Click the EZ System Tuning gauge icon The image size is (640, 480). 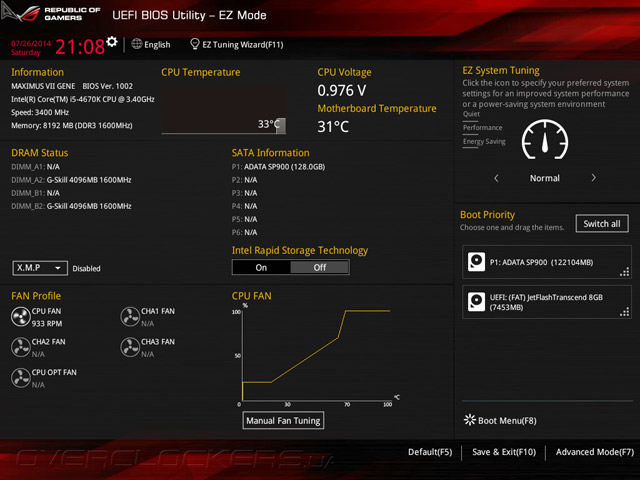pyautogui.click(x=544, y=140)
